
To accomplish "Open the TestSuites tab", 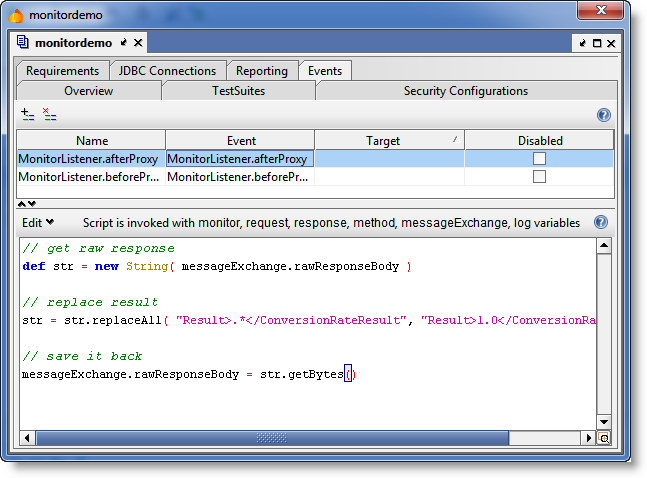I will click(238, 91).
